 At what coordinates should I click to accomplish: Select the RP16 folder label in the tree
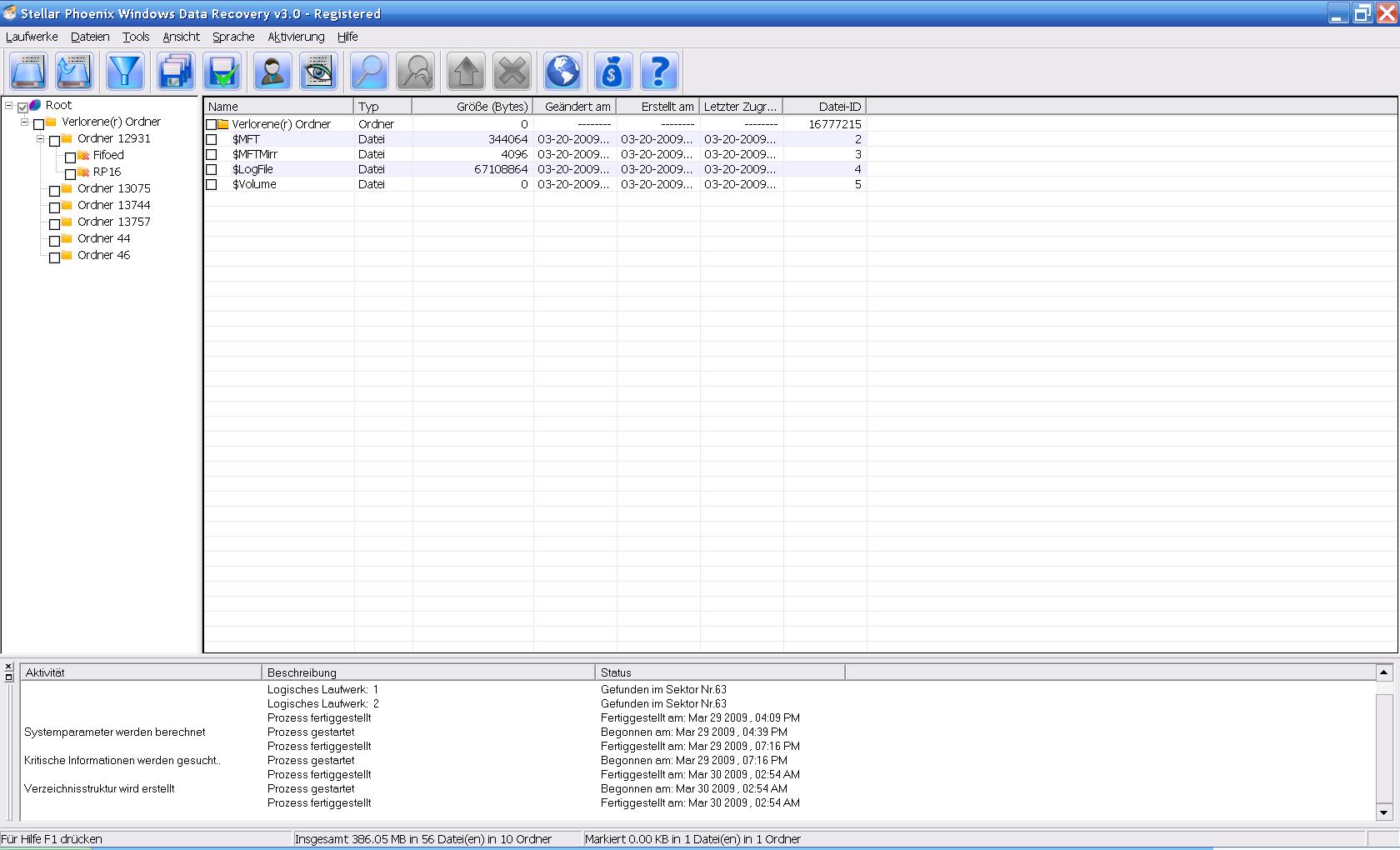(107, 172)
